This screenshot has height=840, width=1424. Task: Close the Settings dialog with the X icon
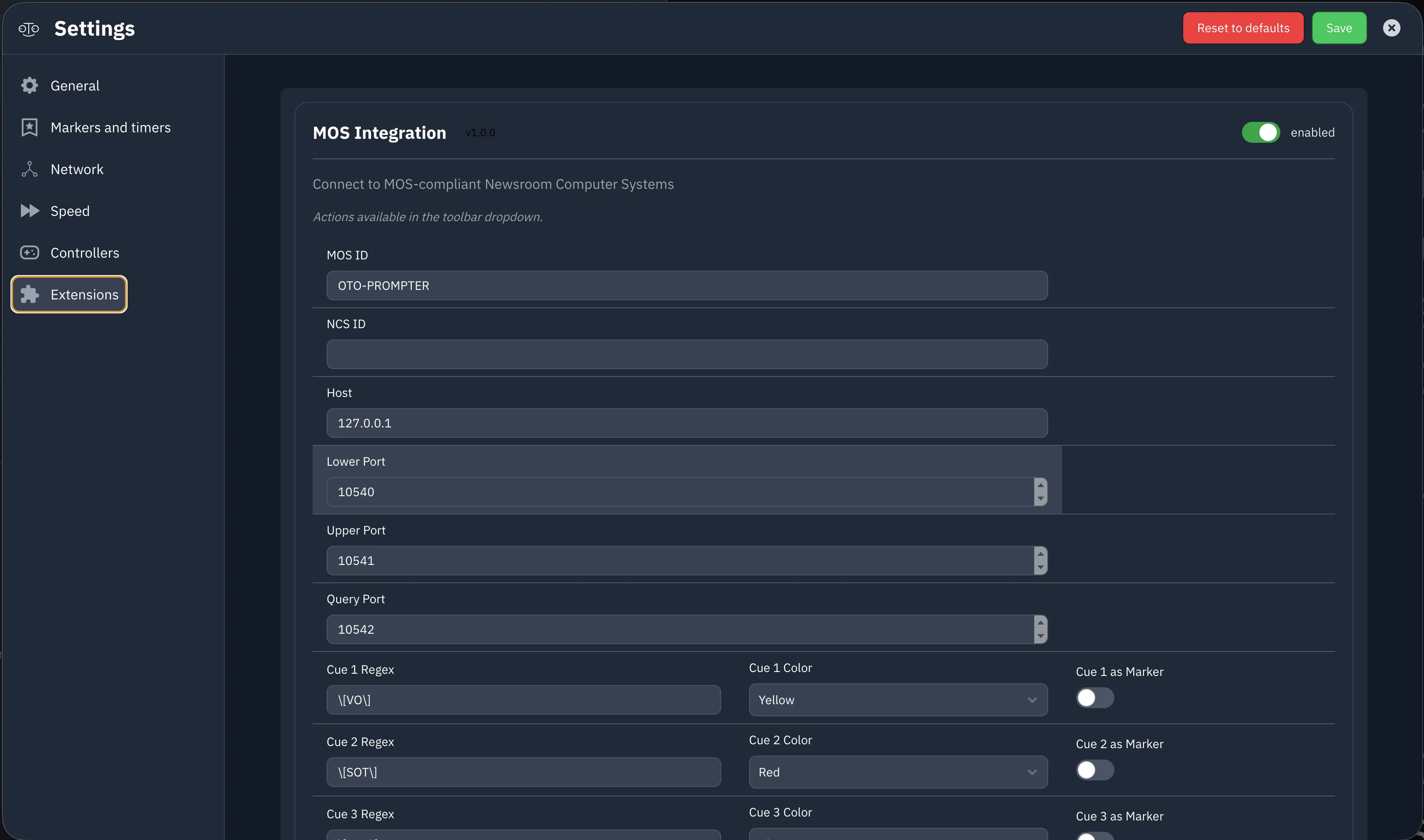click(1392, 27)
